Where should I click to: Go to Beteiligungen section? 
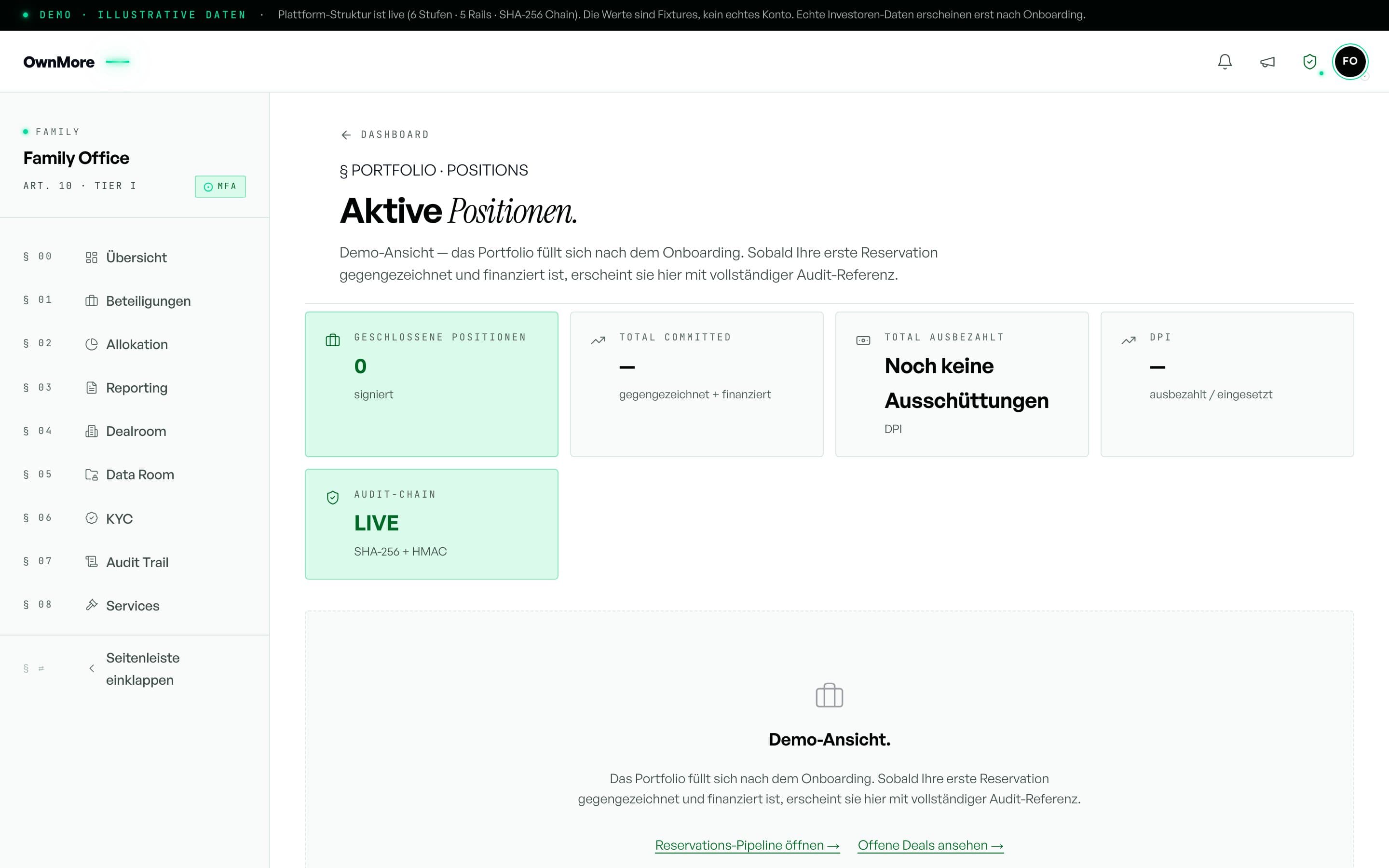tap(148, 301)
